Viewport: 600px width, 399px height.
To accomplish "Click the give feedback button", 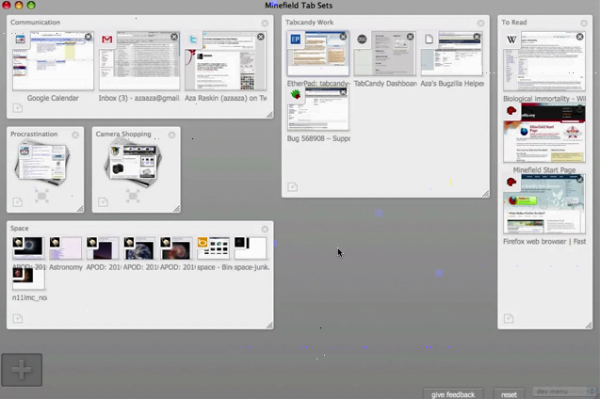I will click(453, 394).
